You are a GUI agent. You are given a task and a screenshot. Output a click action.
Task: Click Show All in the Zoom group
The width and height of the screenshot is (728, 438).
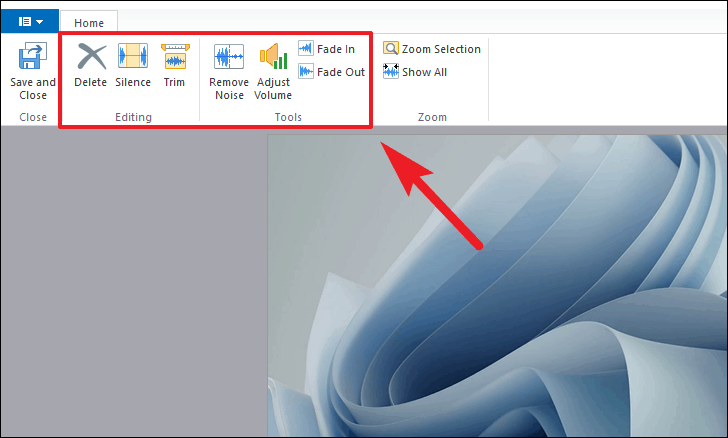(415, 72)
